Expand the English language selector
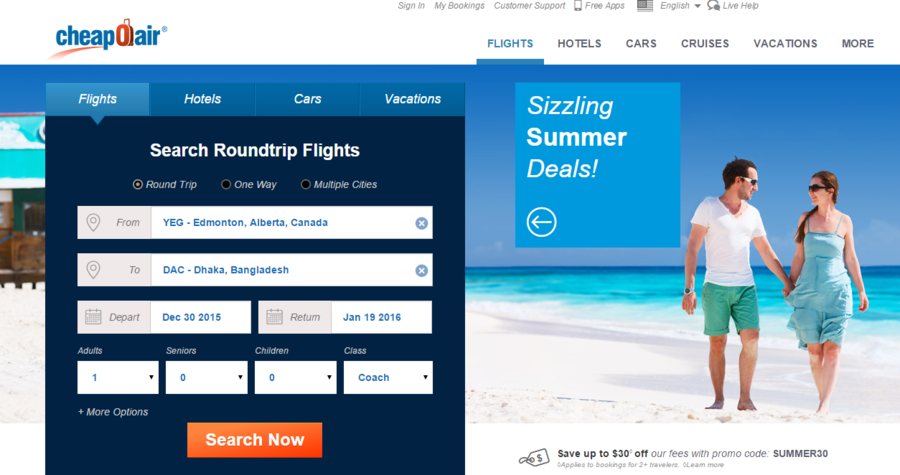Viewport: 900px width, 475px height. (680, 6)
